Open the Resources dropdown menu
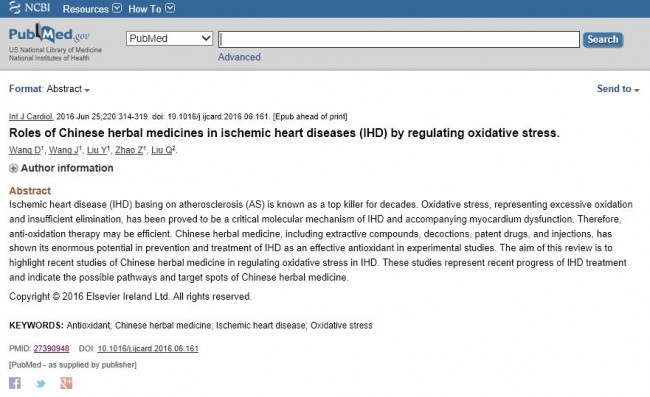Image resolution: width=650 pixels, height=397 pixels. (x=92, y=9)
